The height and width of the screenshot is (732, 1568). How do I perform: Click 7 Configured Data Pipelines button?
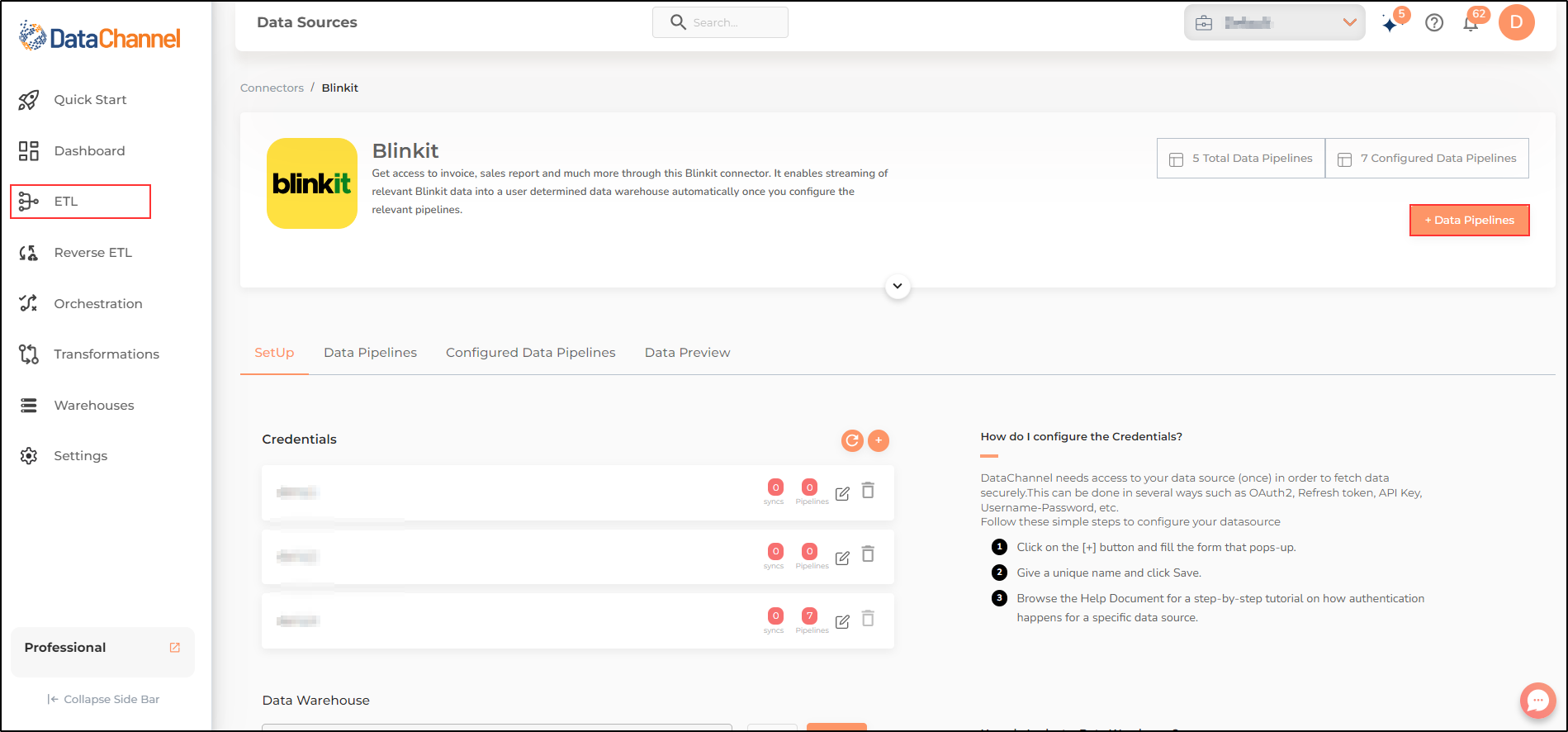pyautogui.click(x=1427, y=158)
